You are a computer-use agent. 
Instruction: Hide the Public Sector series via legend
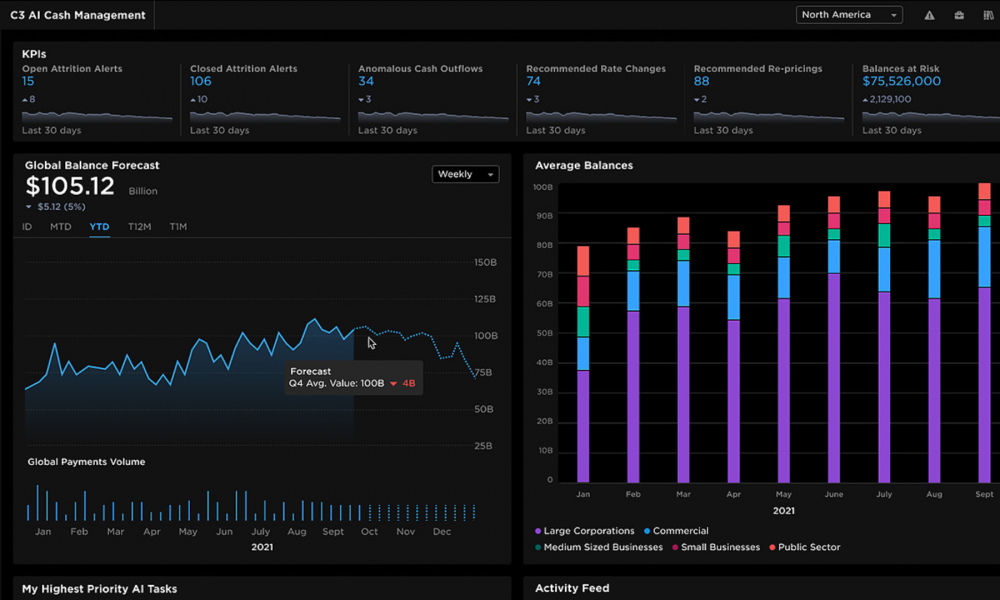(805, 547)
